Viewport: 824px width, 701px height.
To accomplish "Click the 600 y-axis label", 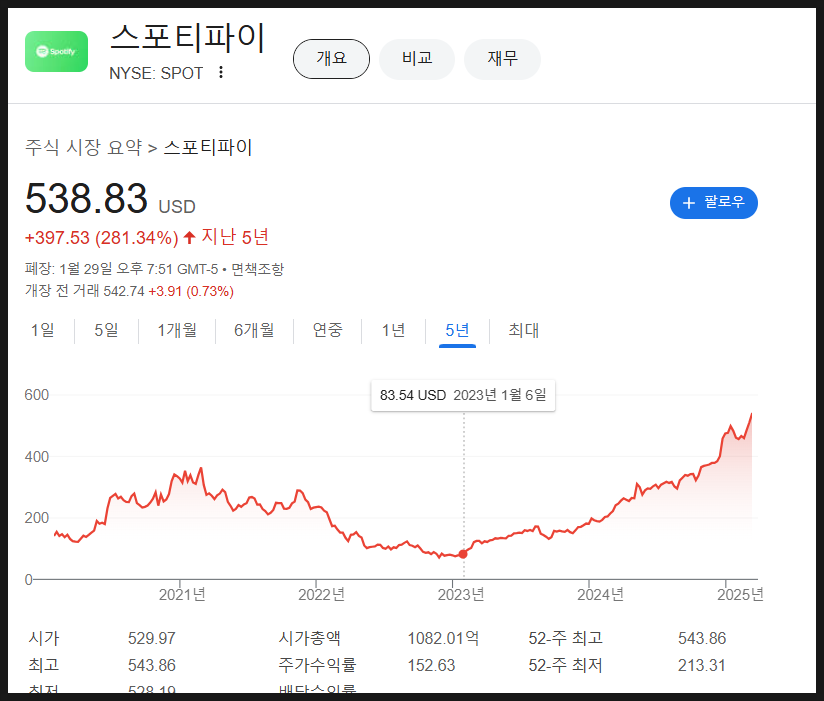I will pyautogui.click(x=37, y=395).
